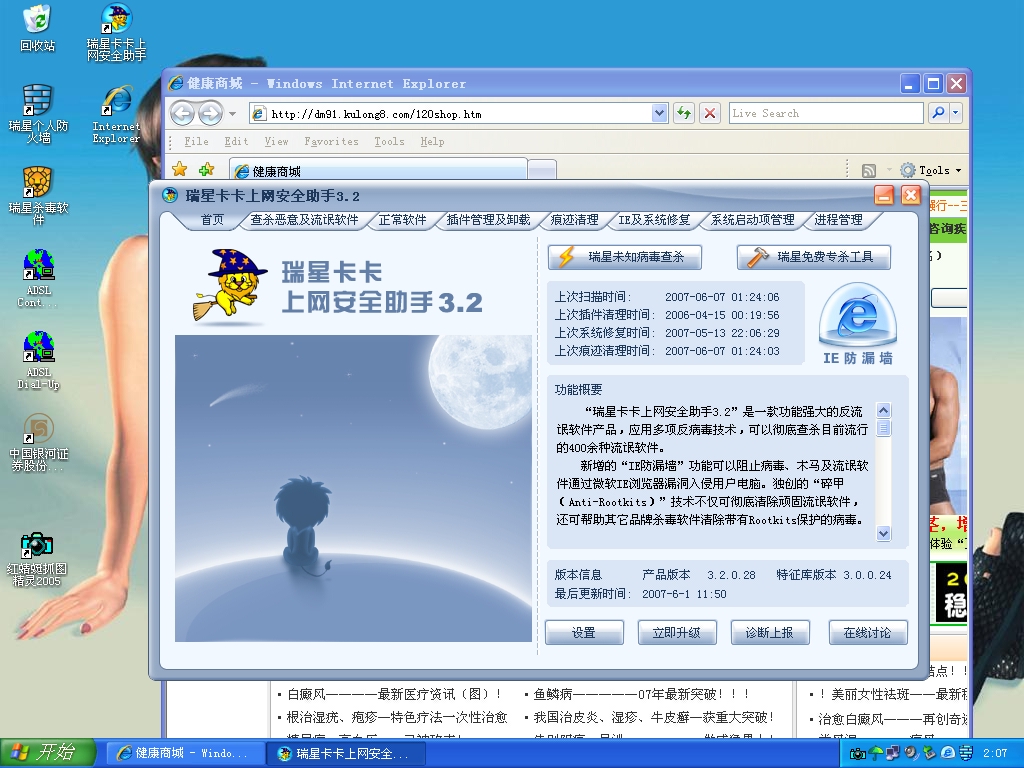Switch to 系统启动项管理 tab
Image resolution: width=1024 pixels, height=768 pixels.
(x=752, y=220)
